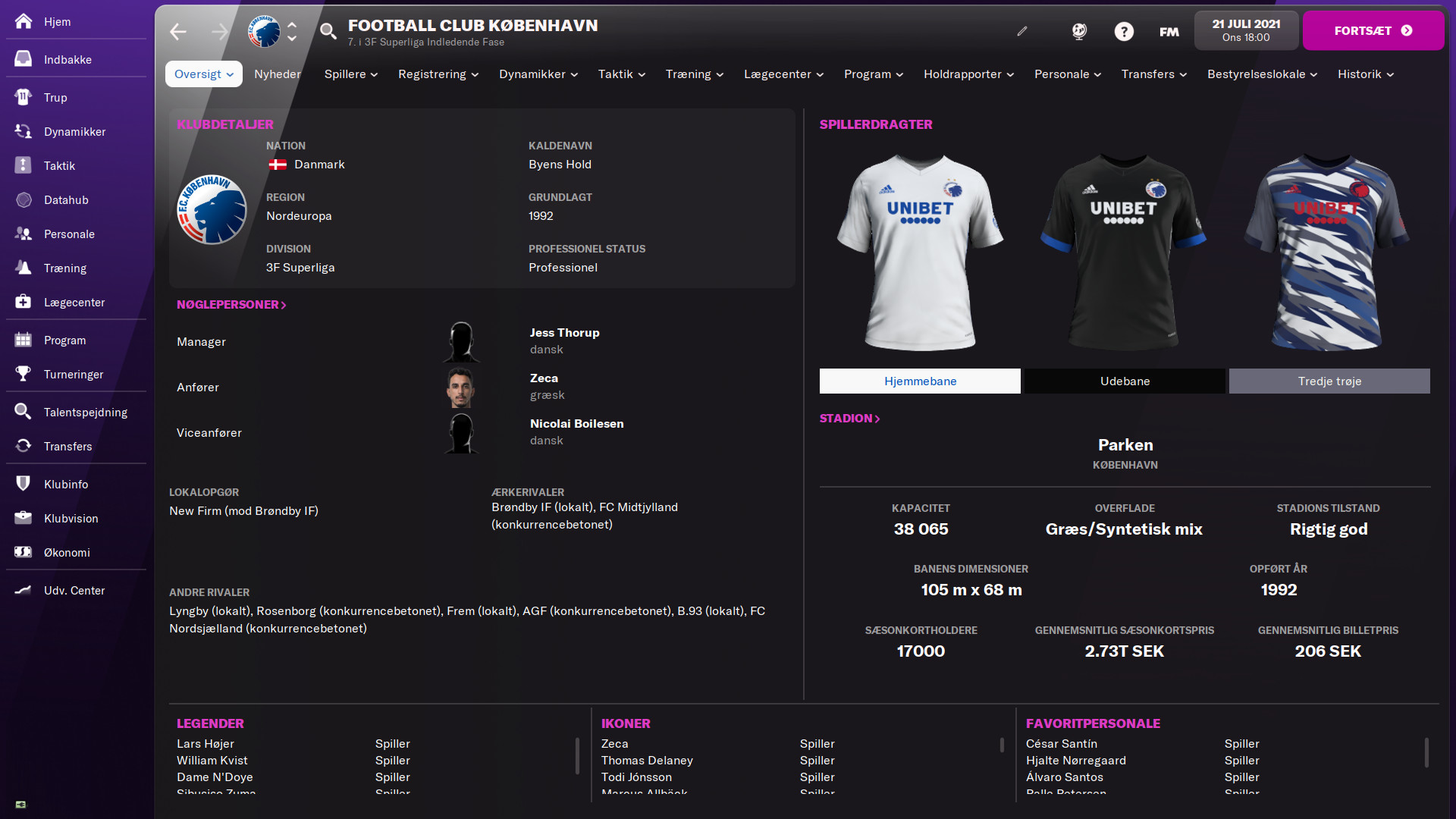Click the back navigation arrow
The height and width of the screenshot is (819, 1456).
(x=178, y=31)
